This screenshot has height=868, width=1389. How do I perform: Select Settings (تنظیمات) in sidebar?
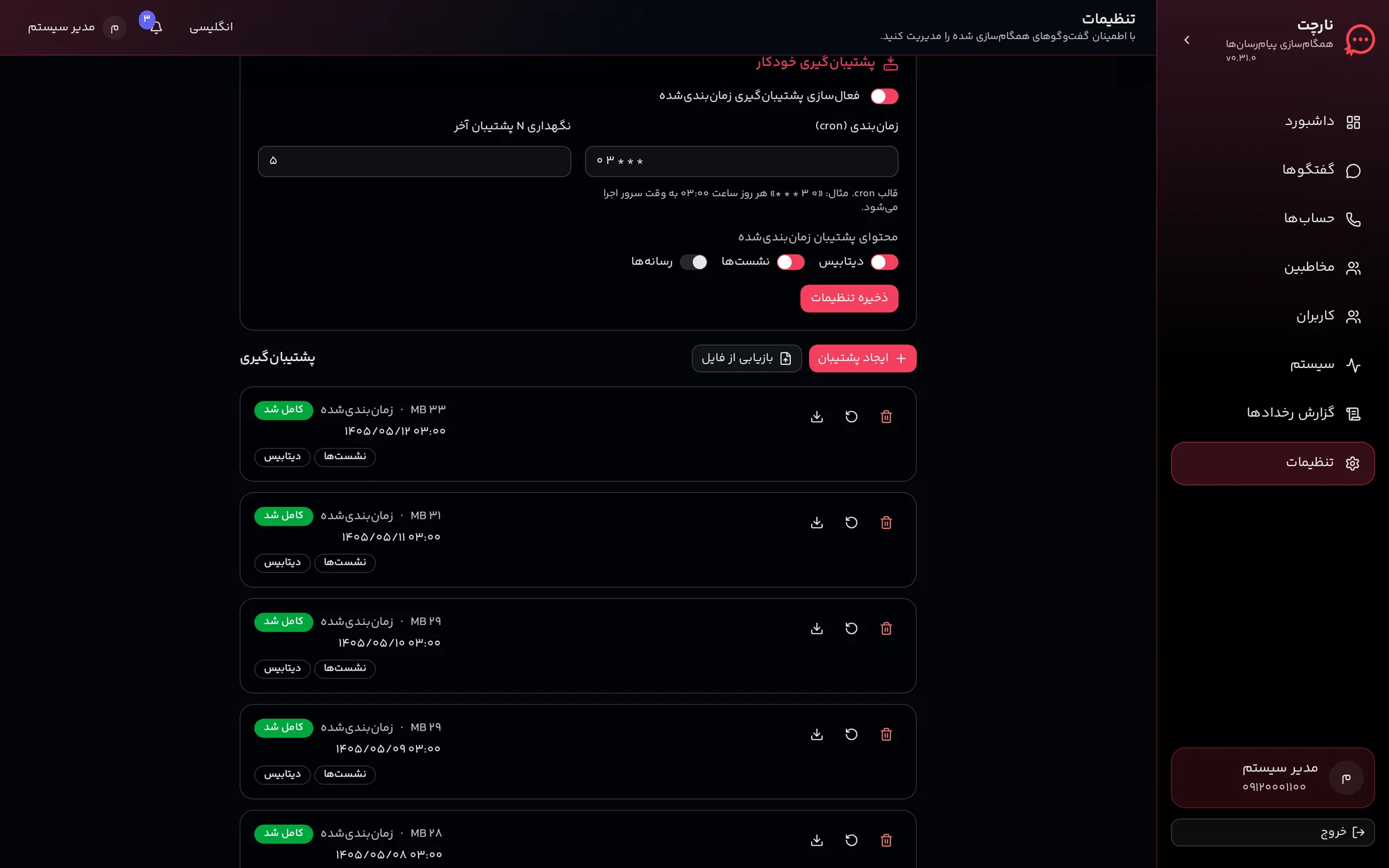(x=1272, y=463)
